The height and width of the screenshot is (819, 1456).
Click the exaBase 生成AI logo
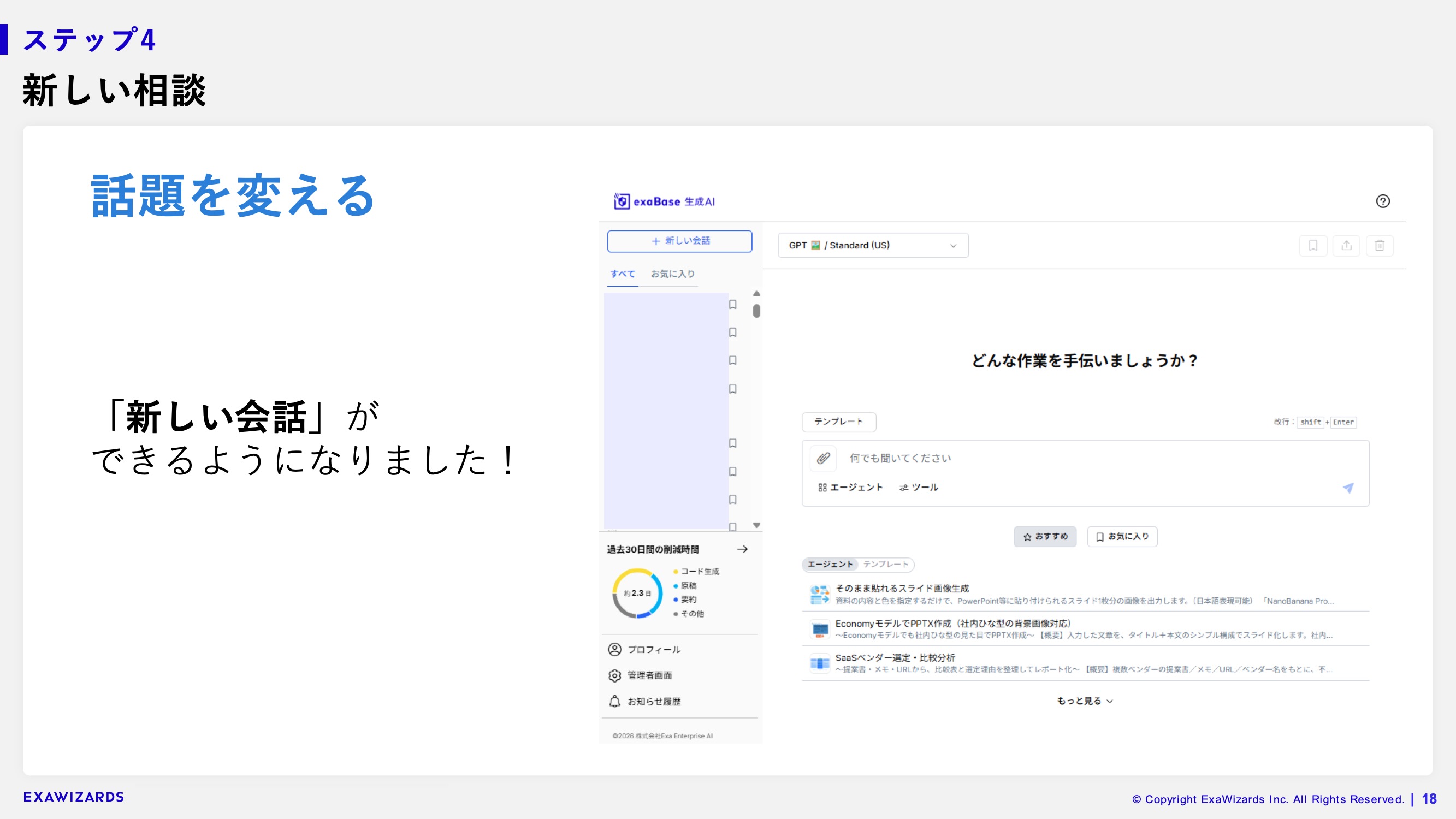[x=664, y=201]
